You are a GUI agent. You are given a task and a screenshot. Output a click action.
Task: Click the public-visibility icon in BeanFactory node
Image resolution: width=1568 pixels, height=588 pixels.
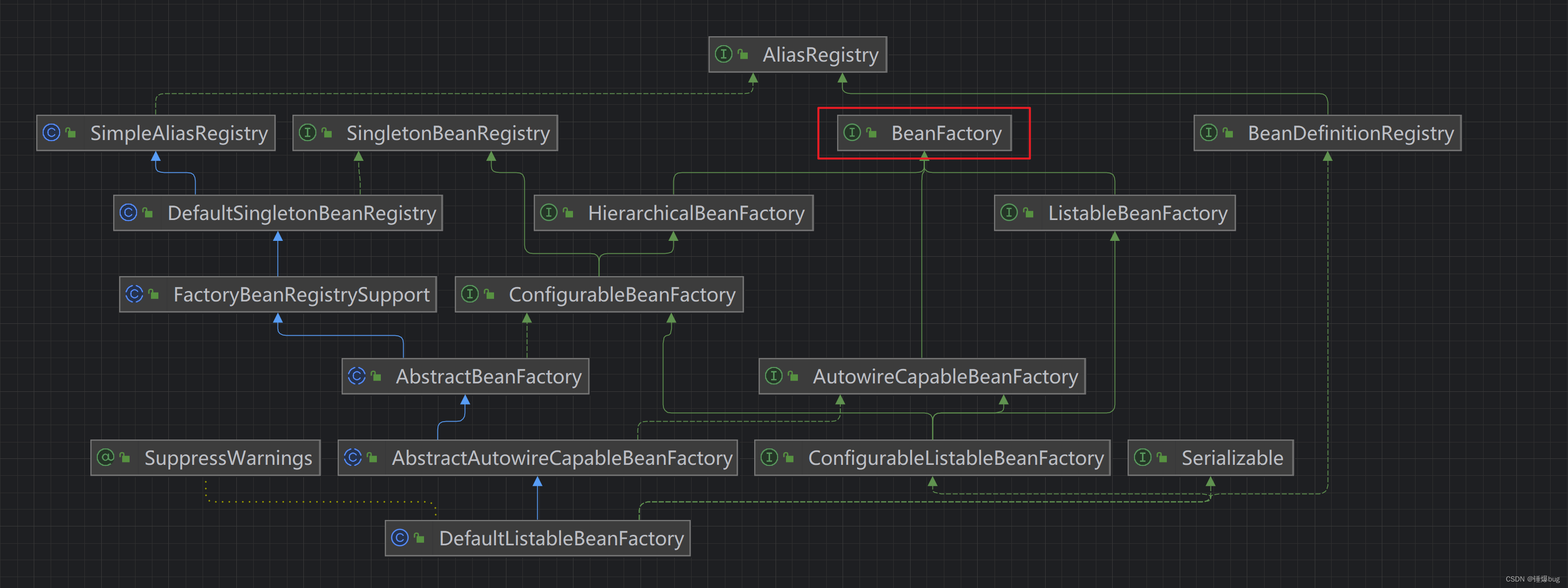pos(872,133)
